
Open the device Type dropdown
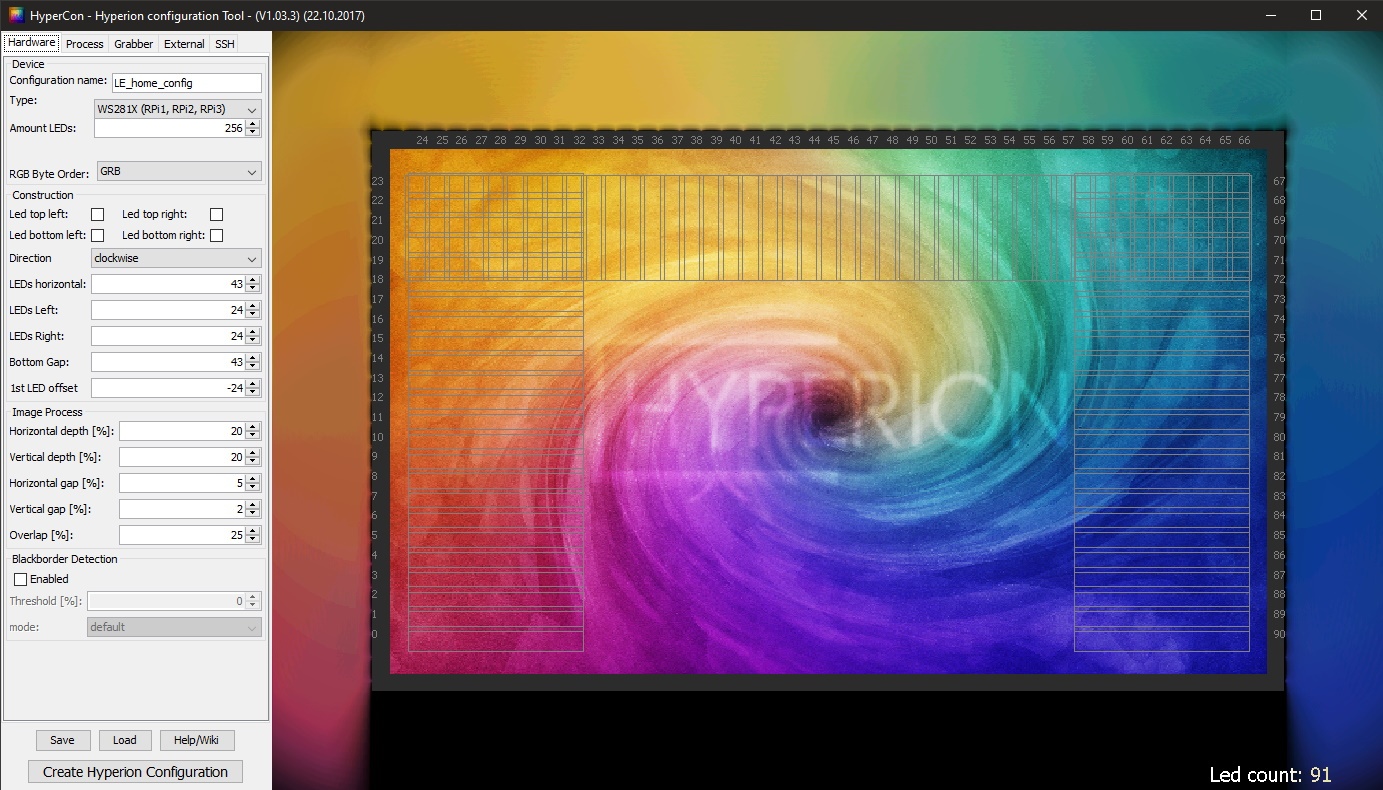coord(177,109)
